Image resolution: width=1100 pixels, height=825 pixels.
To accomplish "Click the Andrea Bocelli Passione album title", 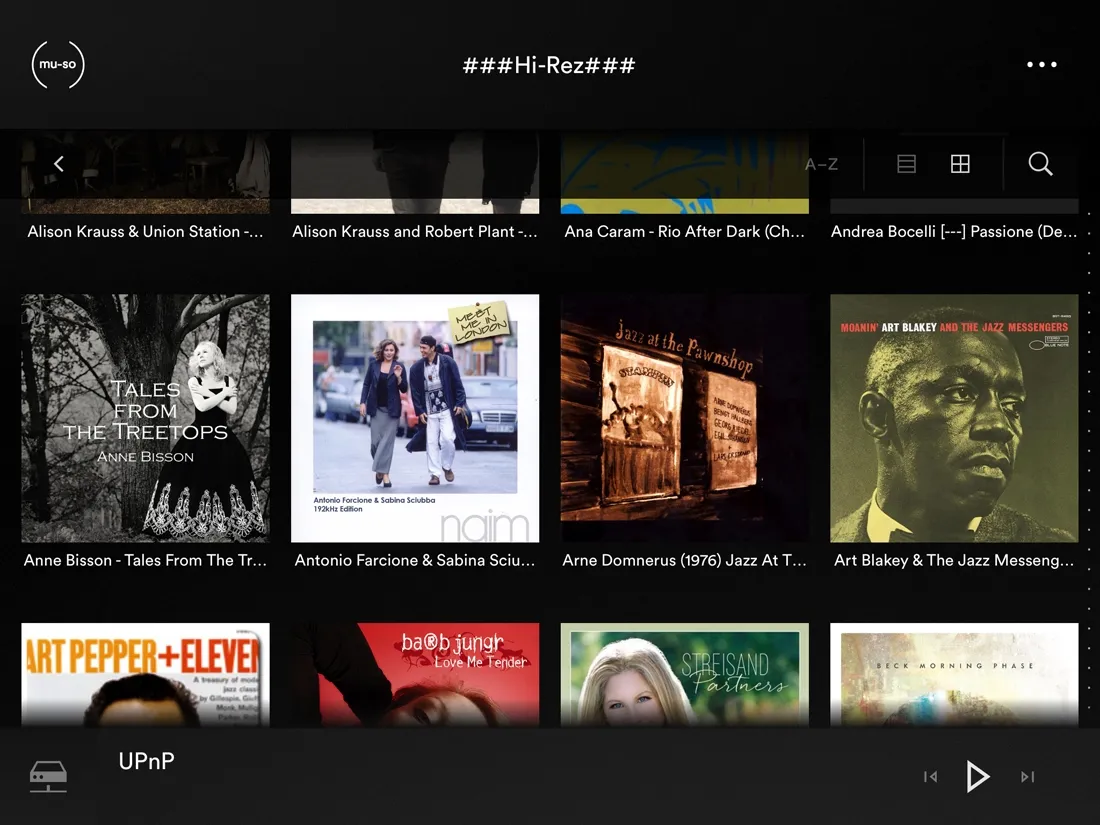I will [954, 232].
